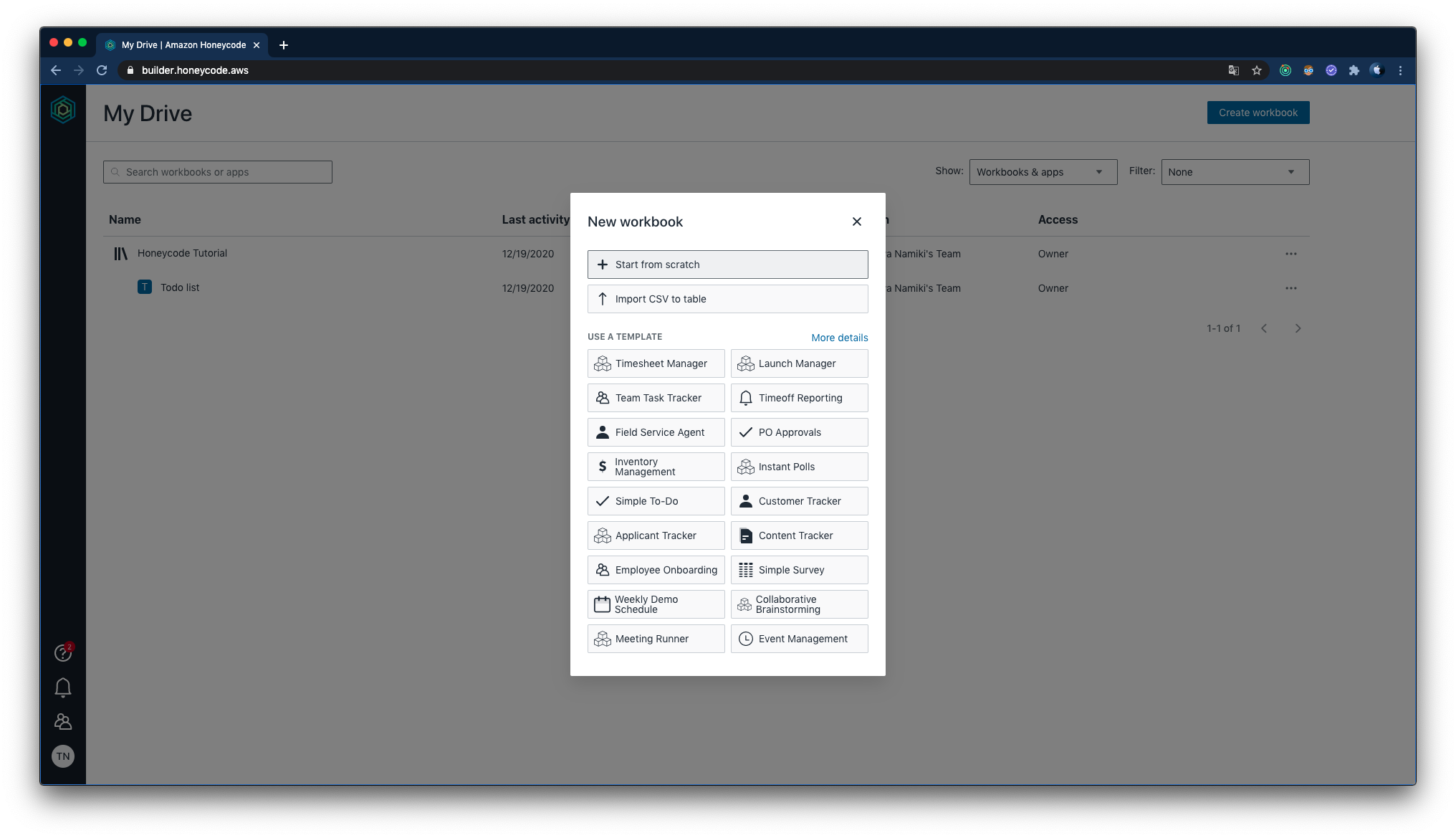Viewport: 1456px width, 838px height.
Task: Open more options for Todo list row
Action: coord(1290,288)
